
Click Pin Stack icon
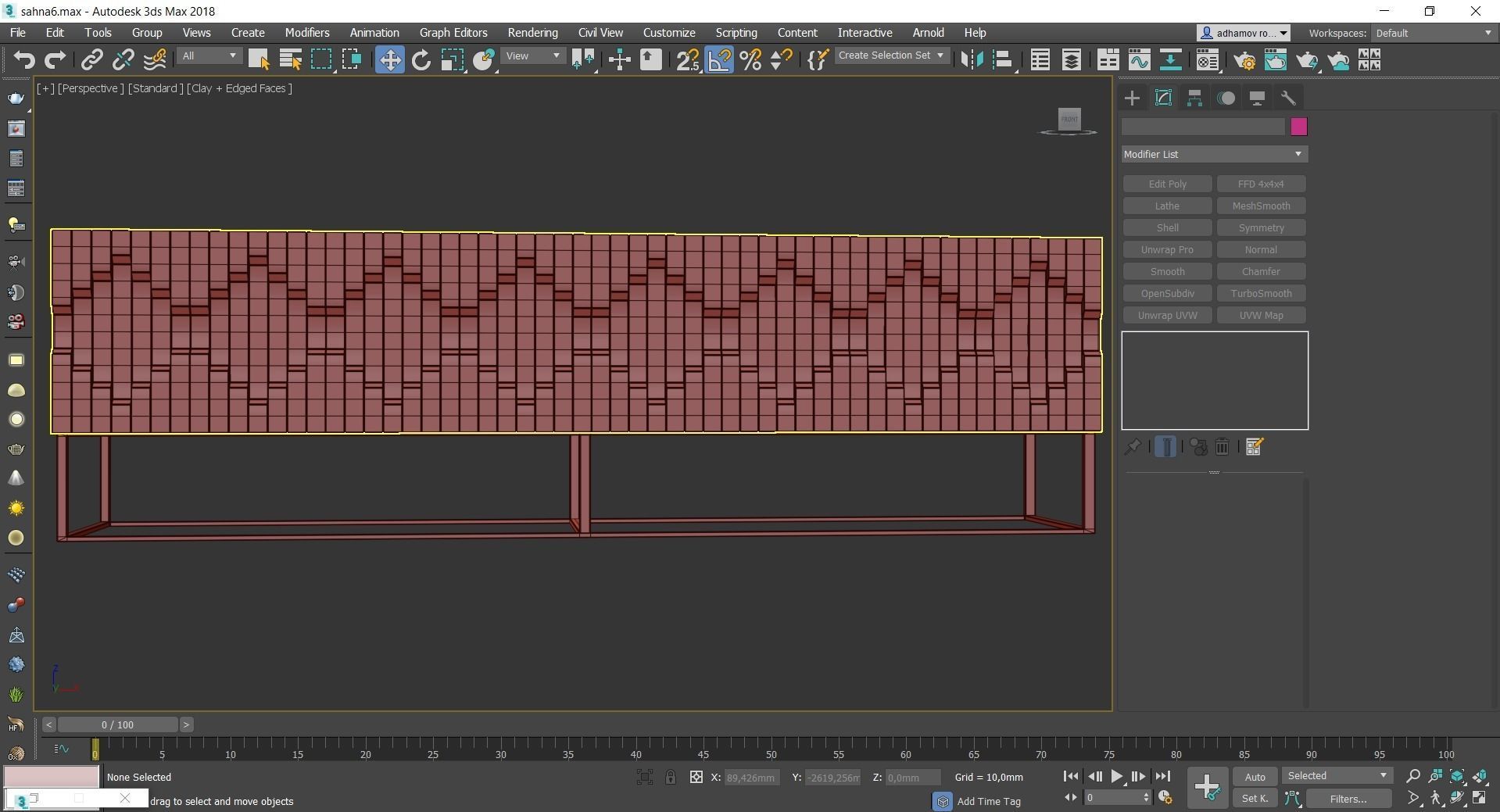pyautogui.click(x=1132, y=447)
